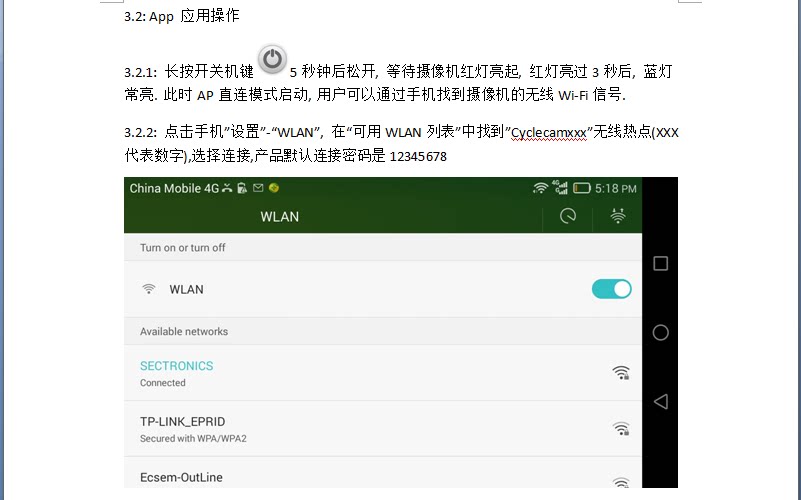Select the TP-LINK_EPRID network entry
Screen dimensions: 801x500
[x=383, y=429]
